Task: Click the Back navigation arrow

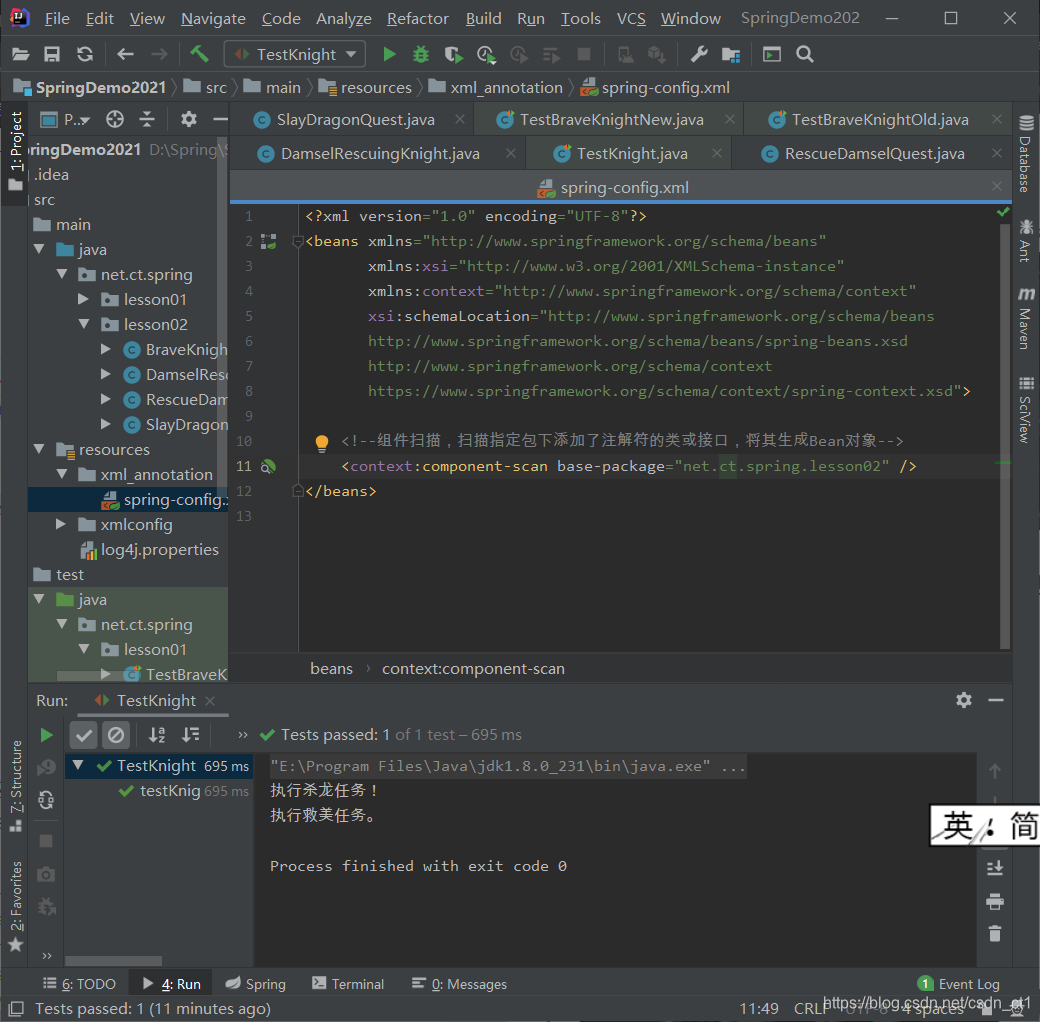Action: coord(125,54)
